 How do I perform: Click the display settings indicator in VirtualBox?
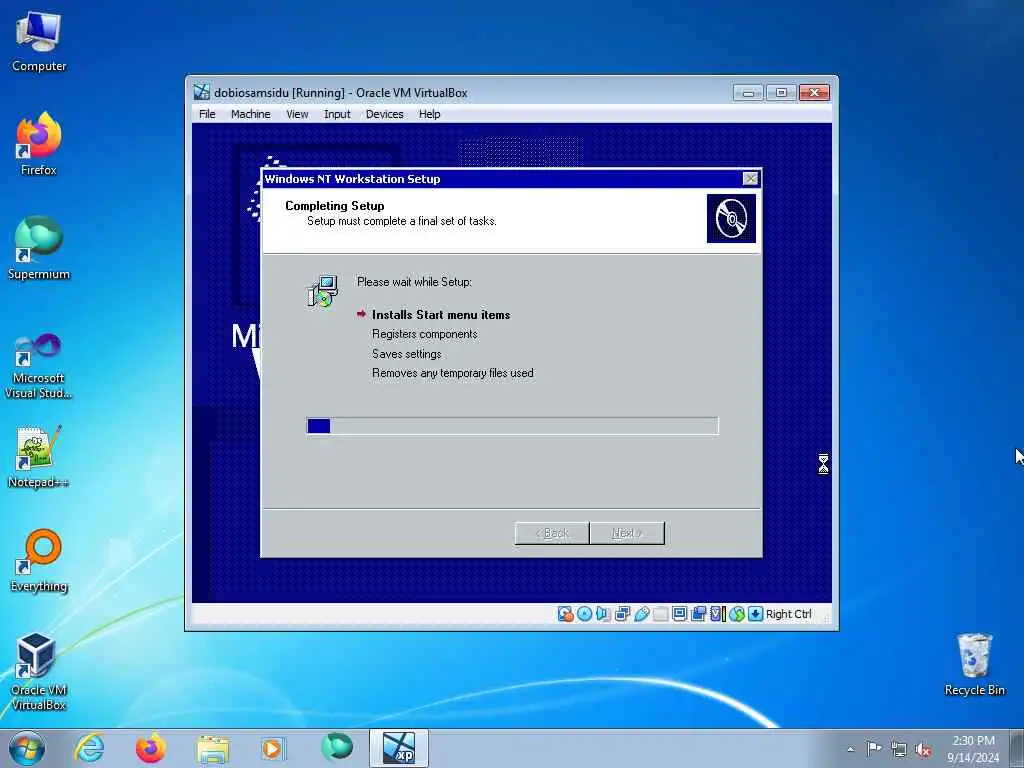click(x=679, y=614)
